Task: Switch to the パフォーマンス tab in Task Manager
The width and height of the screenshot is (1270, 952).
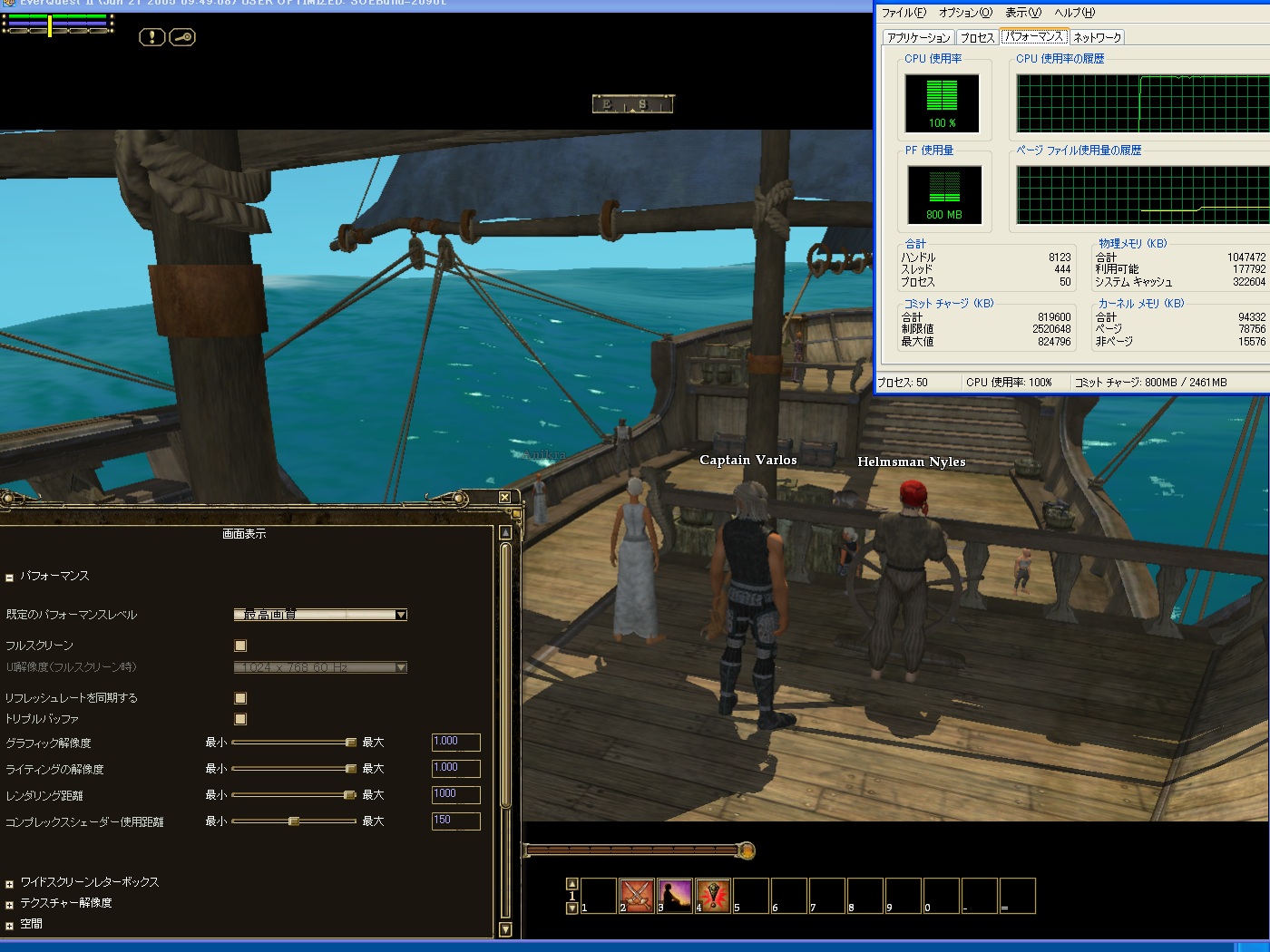Action: coord(1034,36)
